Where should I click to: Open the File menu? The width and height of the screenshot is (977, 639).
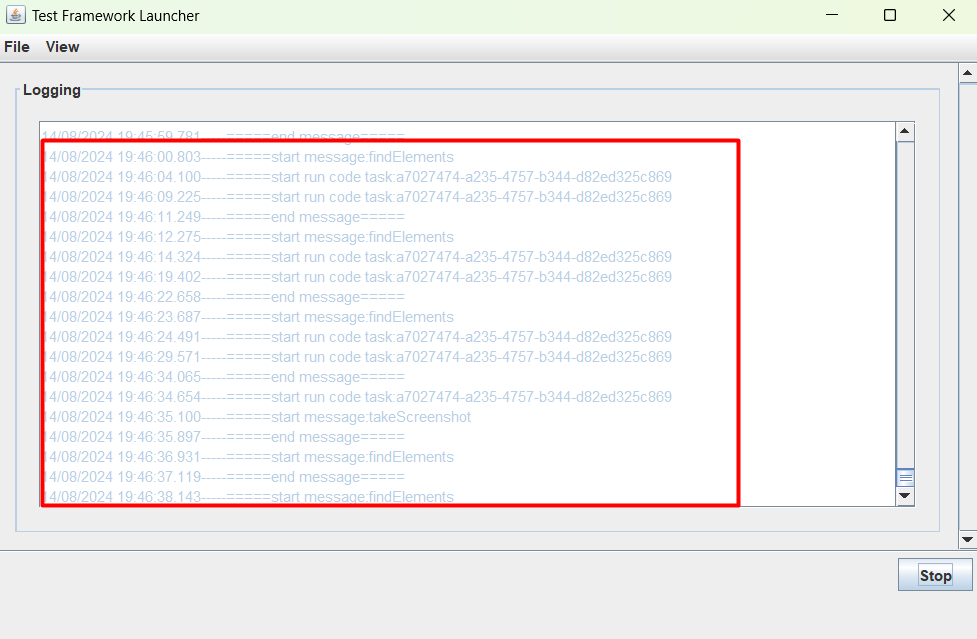17,47
